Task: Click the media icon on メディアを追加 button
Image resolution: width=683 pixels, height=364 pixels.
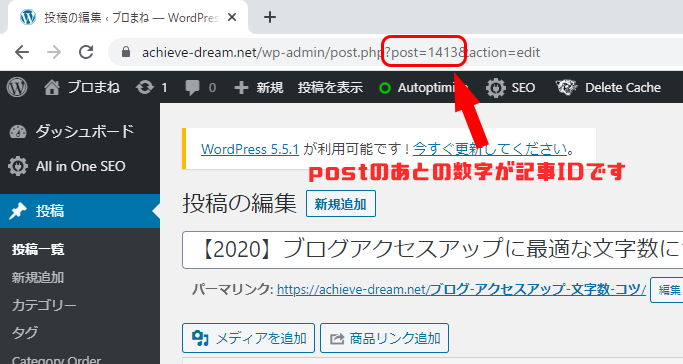Action: (x=200, y=338)
